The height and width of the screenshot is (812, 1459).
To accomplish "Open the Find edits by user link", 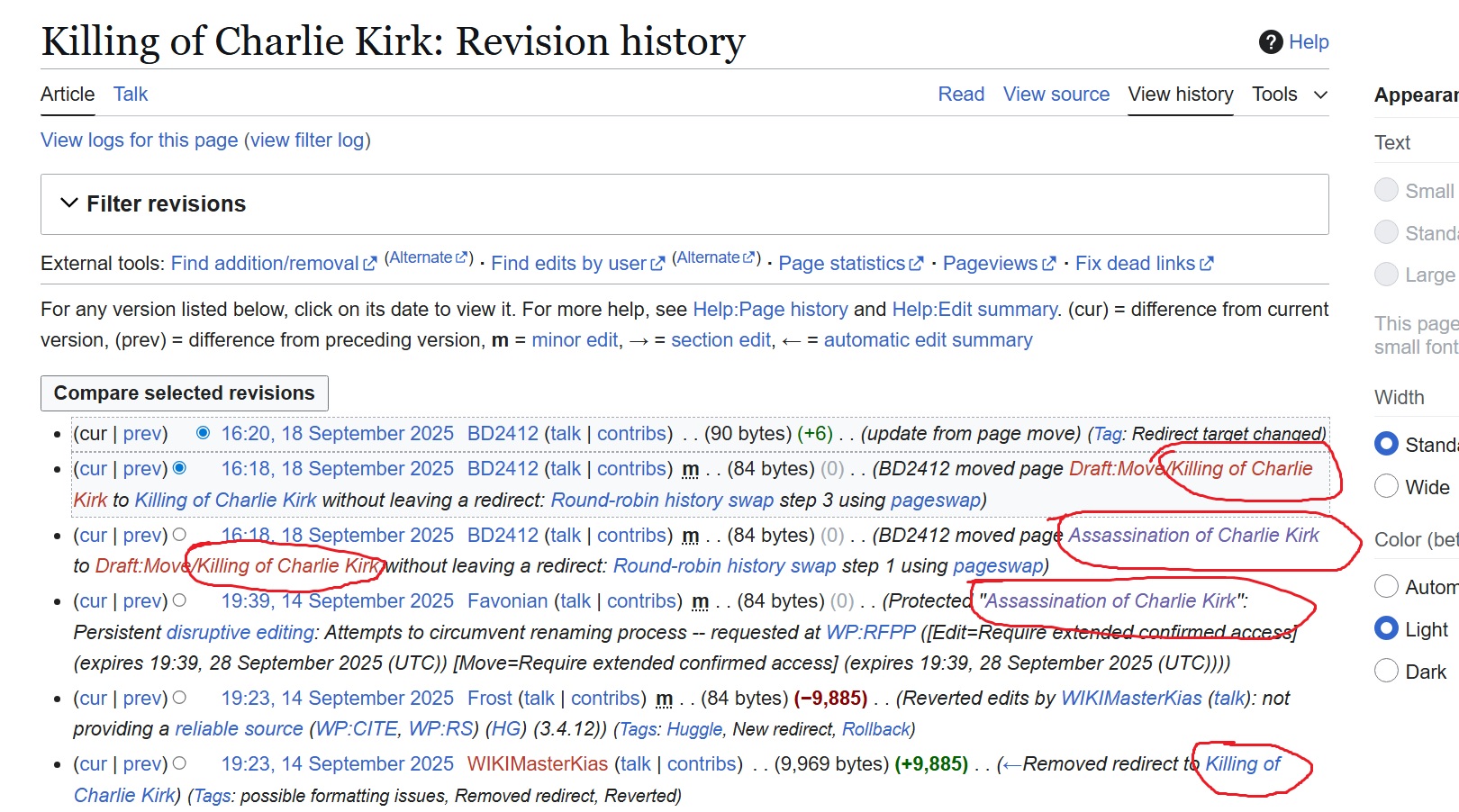I will [x=569, y=264].
